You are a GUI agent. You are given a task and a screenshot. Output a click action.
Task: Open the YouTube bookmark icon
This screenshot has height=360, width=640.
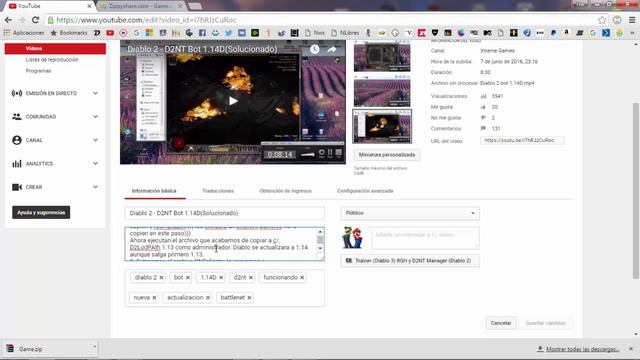[110, 33]
